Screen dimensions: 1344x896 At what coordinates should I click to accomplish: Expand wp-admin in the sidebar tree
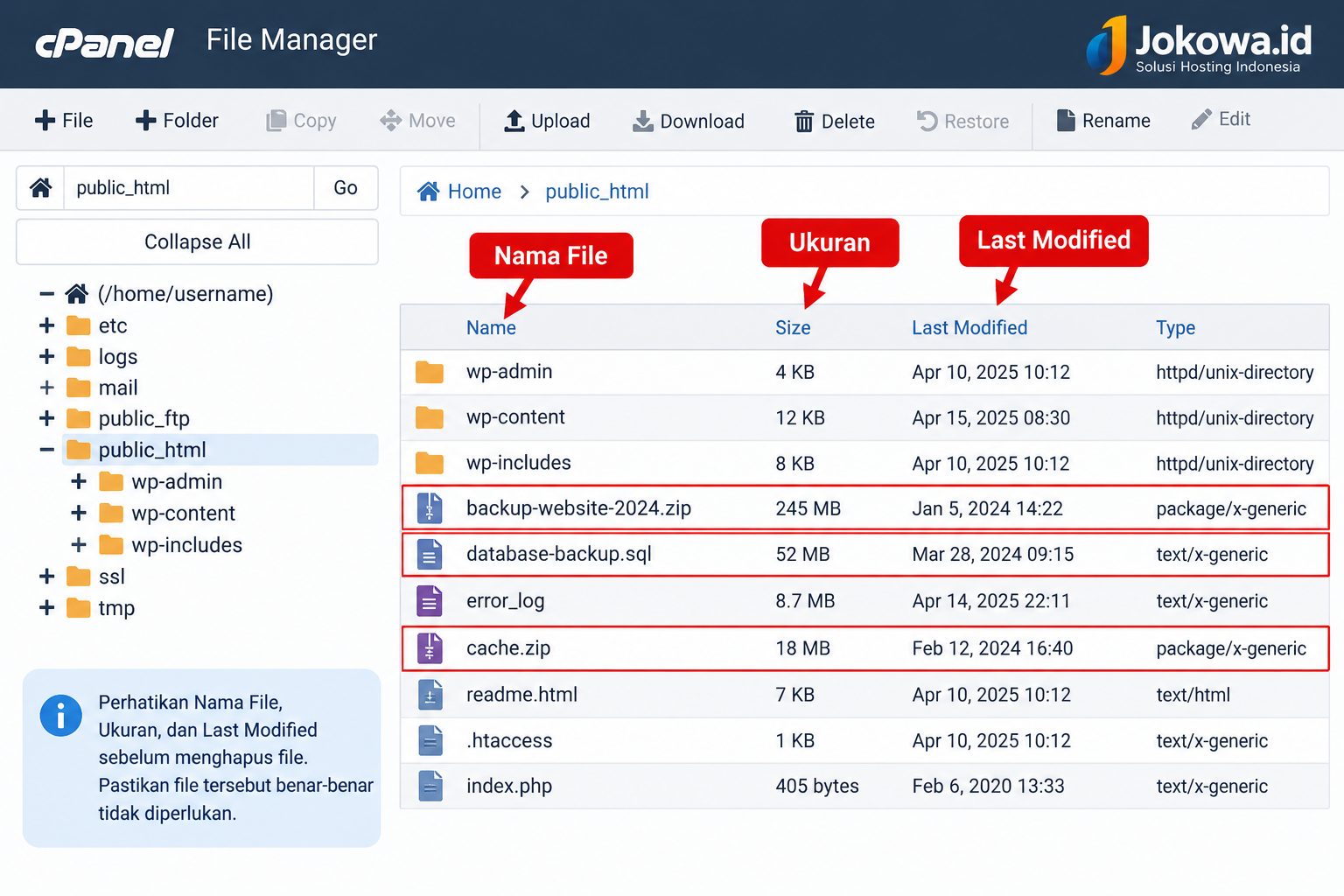pyautogui.click(x=79, y=481)
